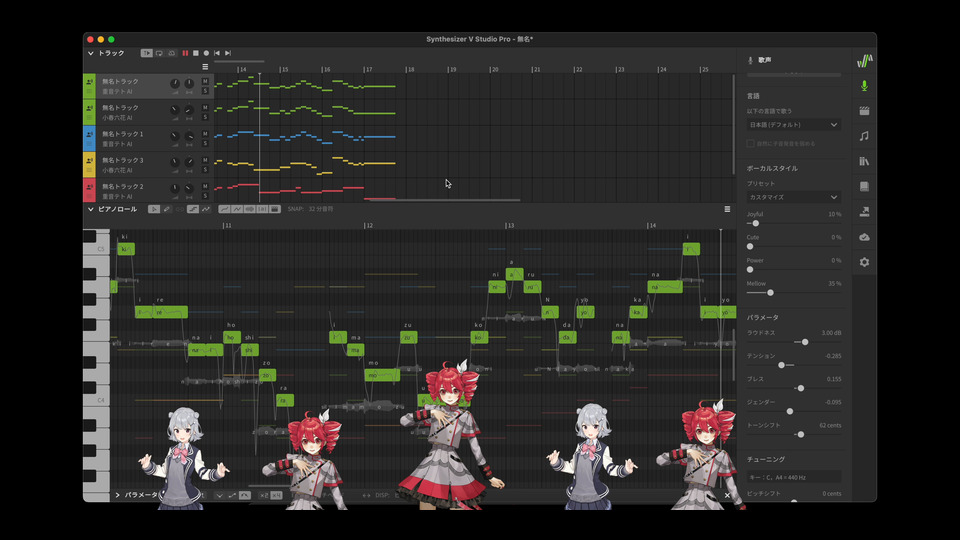
Task: Open the settings gear panel
Action: tap(864, 262)
